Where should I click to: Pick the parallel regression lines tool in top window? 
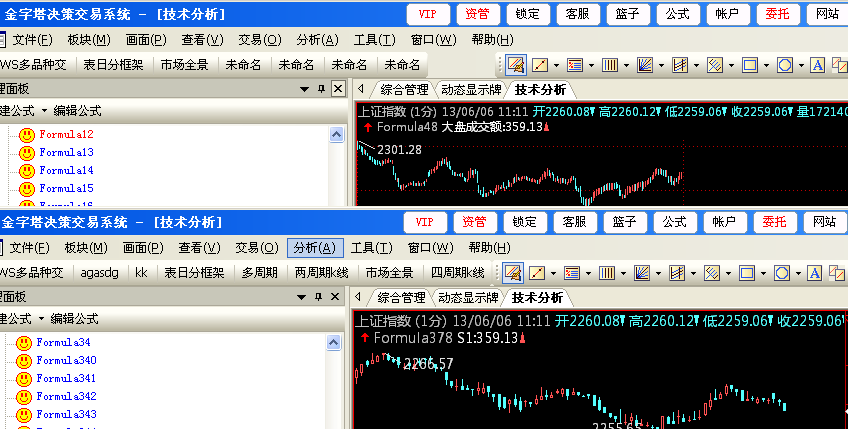pos(715,65)
